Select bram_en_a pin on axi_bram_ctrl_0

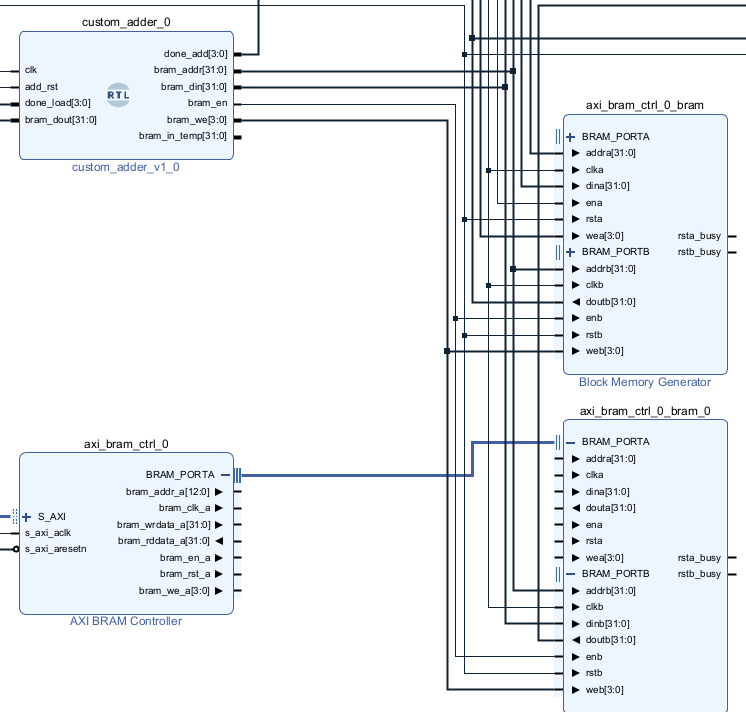point(185,558)
